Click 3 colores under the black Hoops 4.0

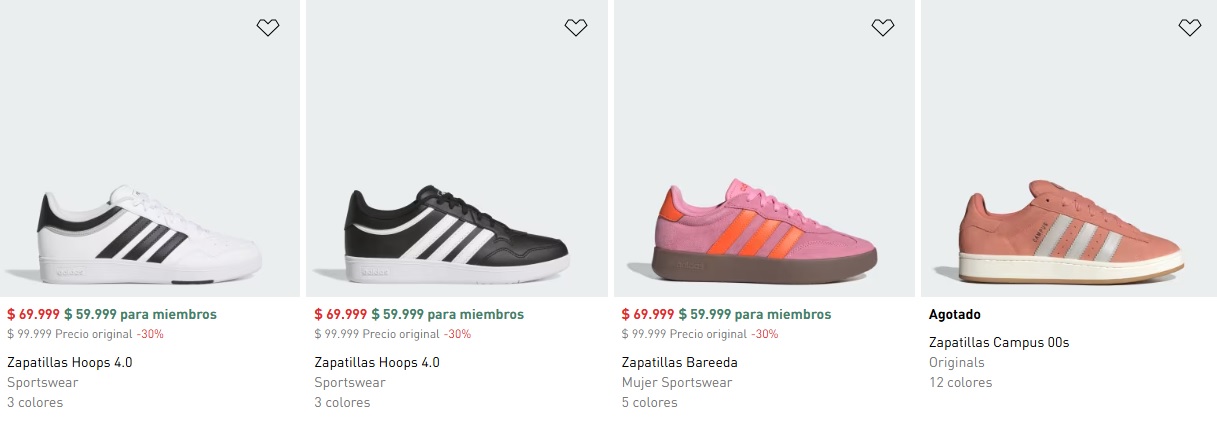[342, 403]
